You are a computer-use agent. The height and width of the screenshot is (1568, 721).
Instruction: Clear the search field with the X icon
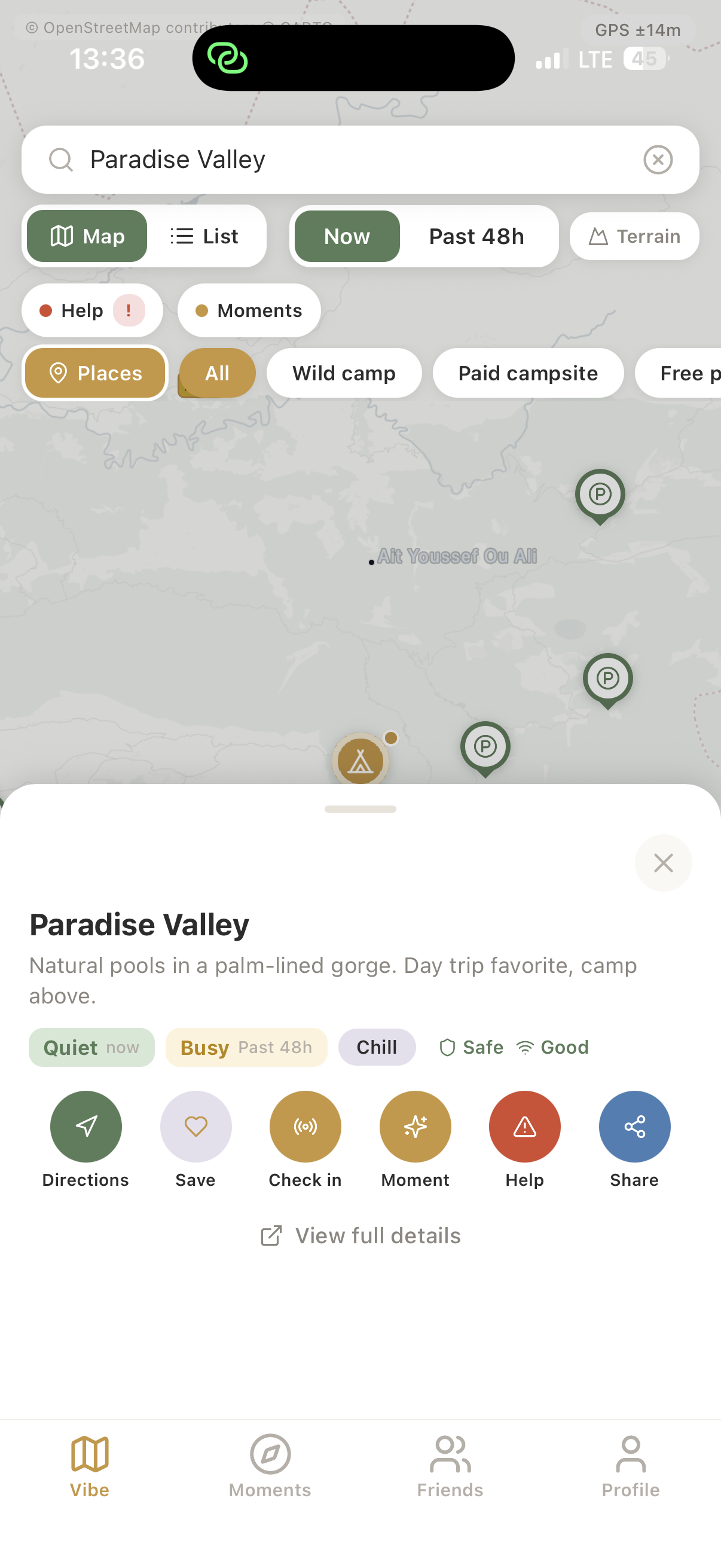tap(658, 160)
